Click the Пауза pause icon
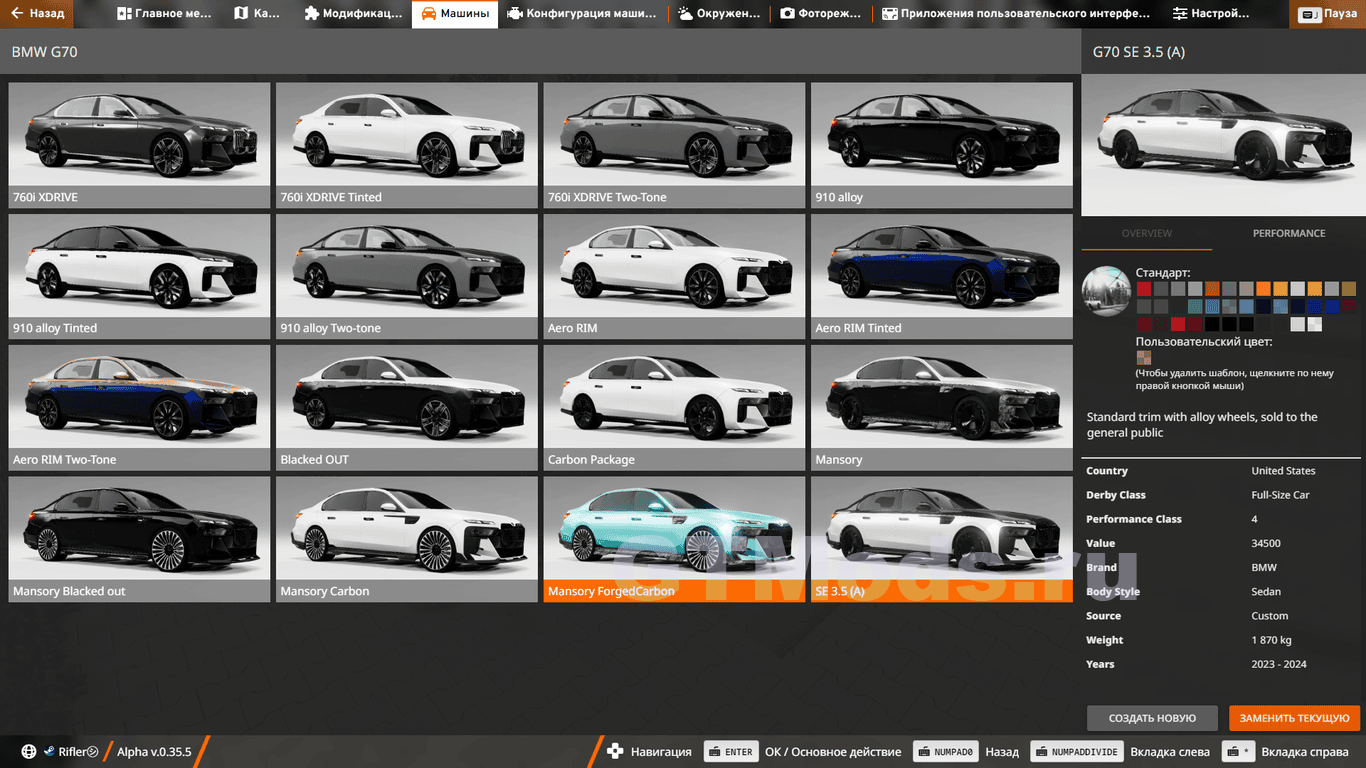This screenshot has width=1366, height=768. [1309, 15]
